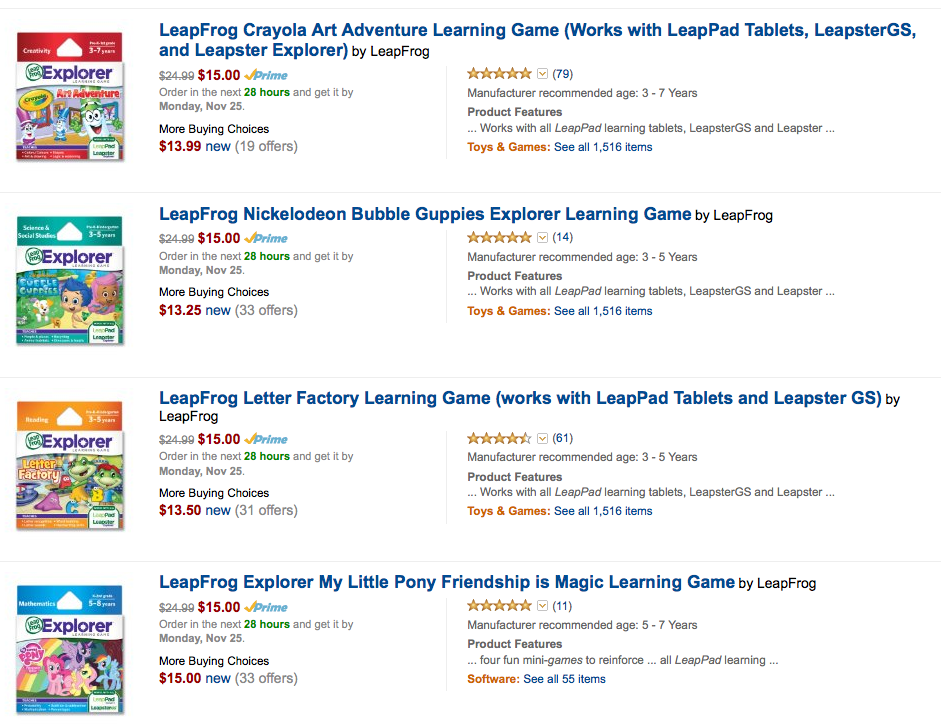Click the Prime logo for Letter Factory game

[x=266, y=439]
